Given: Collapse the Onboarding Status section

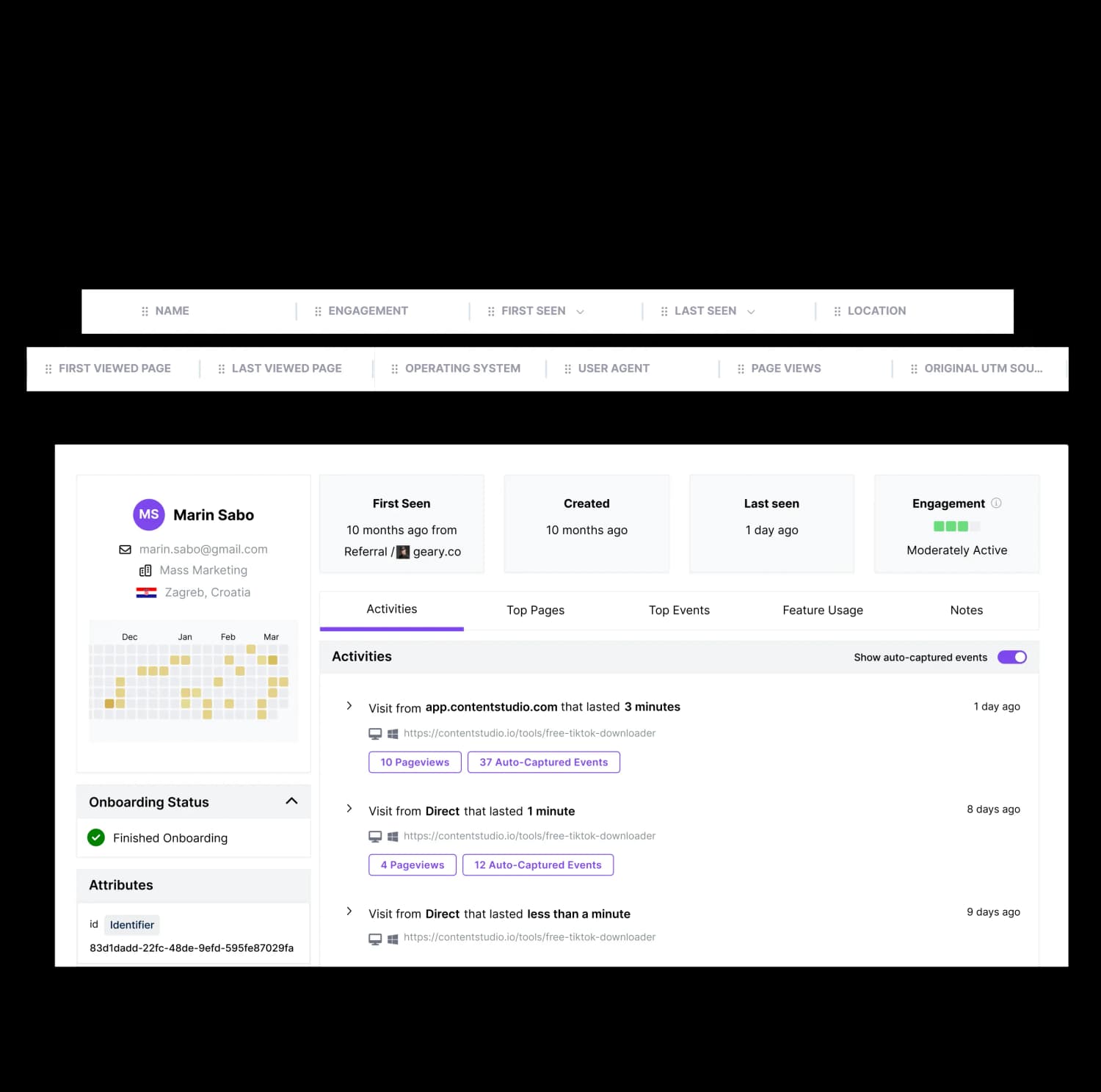Looking at the screenshot, I should pyautogui.click(x=291, y=801).
